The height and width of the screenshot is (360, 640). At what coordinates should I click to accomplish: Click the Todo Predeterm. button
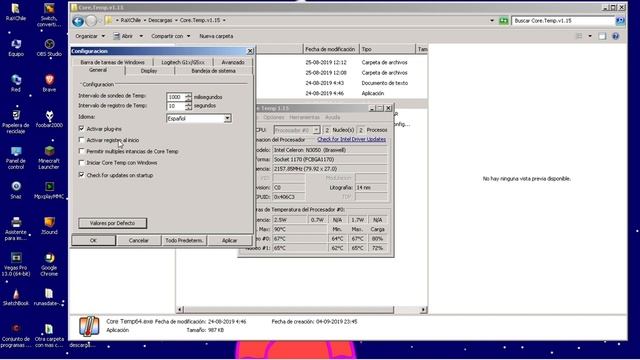(184, 240)
